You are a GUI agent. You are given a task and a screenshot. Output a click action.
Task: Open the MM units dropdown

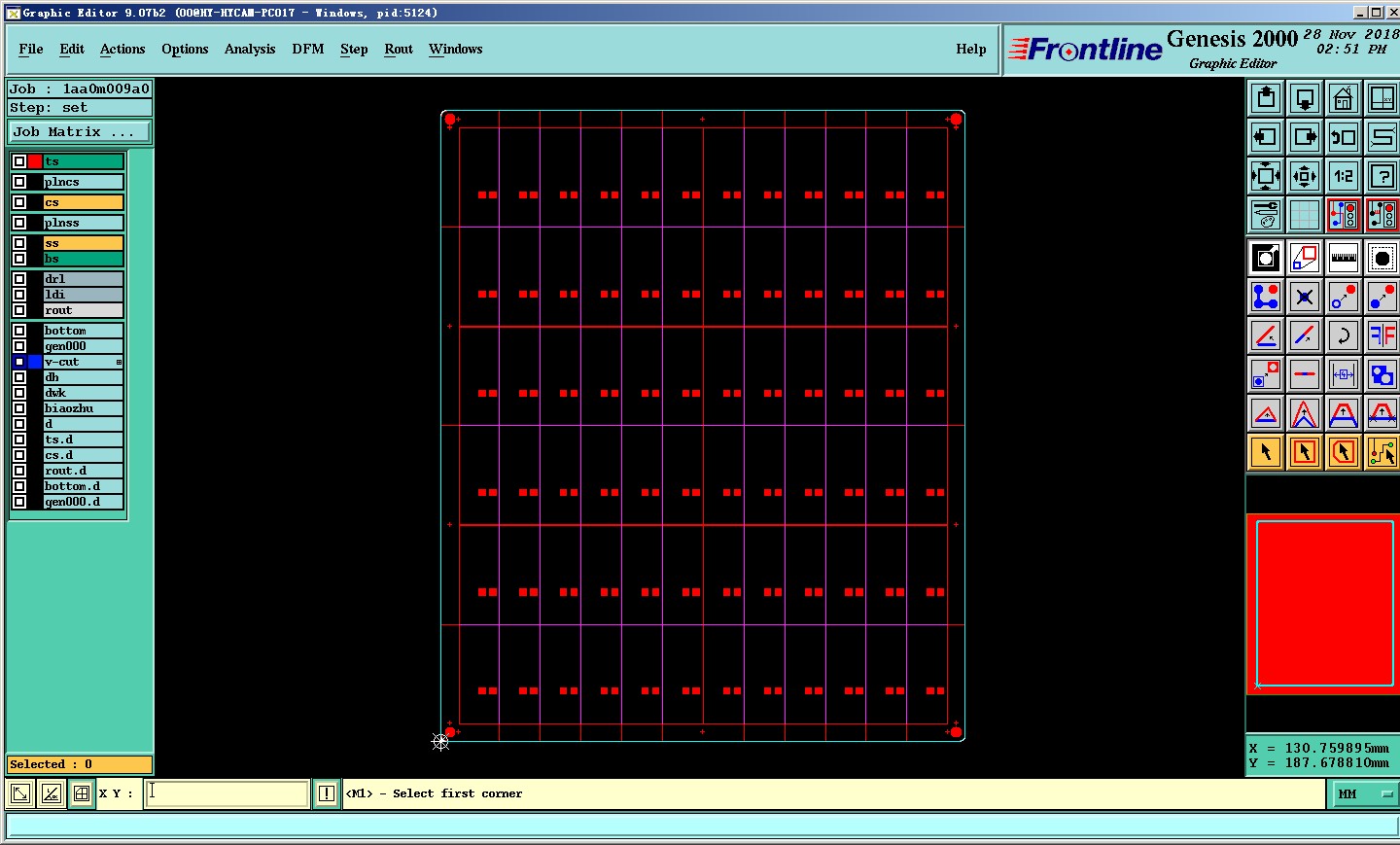1363,794
